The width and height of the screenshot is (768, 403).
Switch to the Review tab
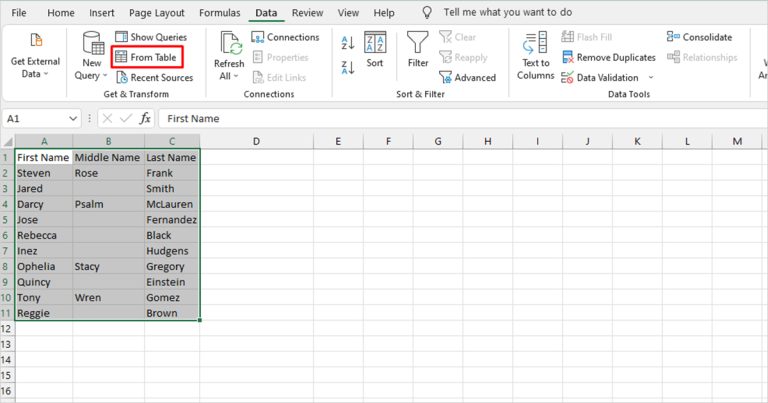tap(307, 13)
